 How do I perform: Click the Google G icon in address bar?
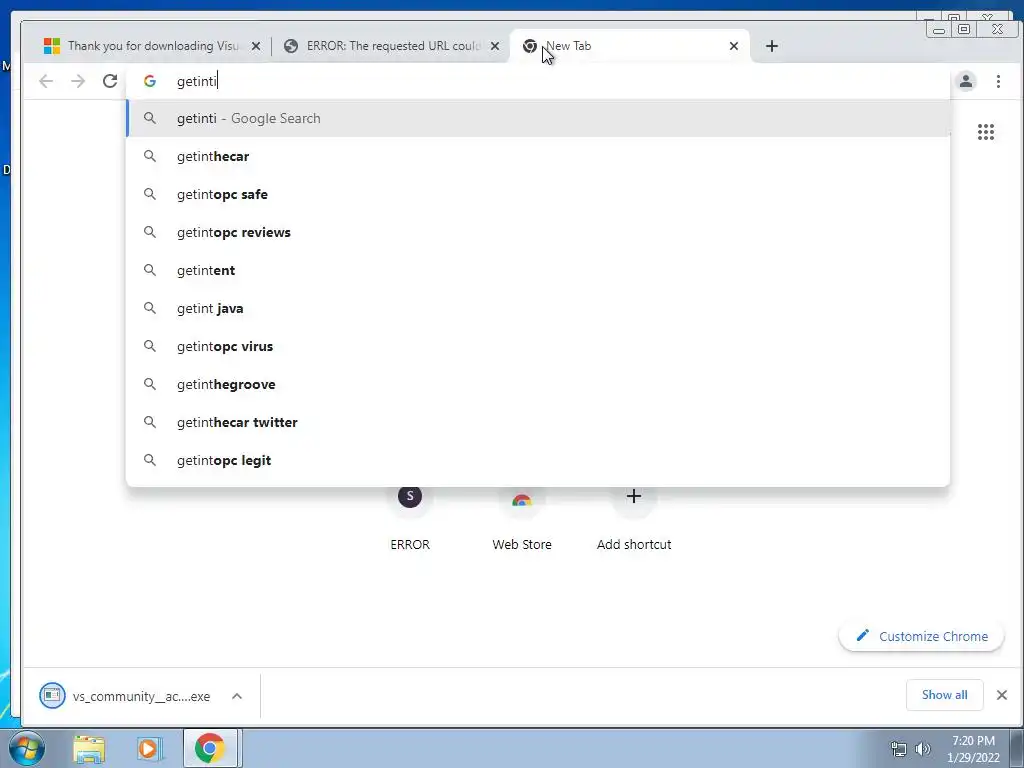click(150, 81)
